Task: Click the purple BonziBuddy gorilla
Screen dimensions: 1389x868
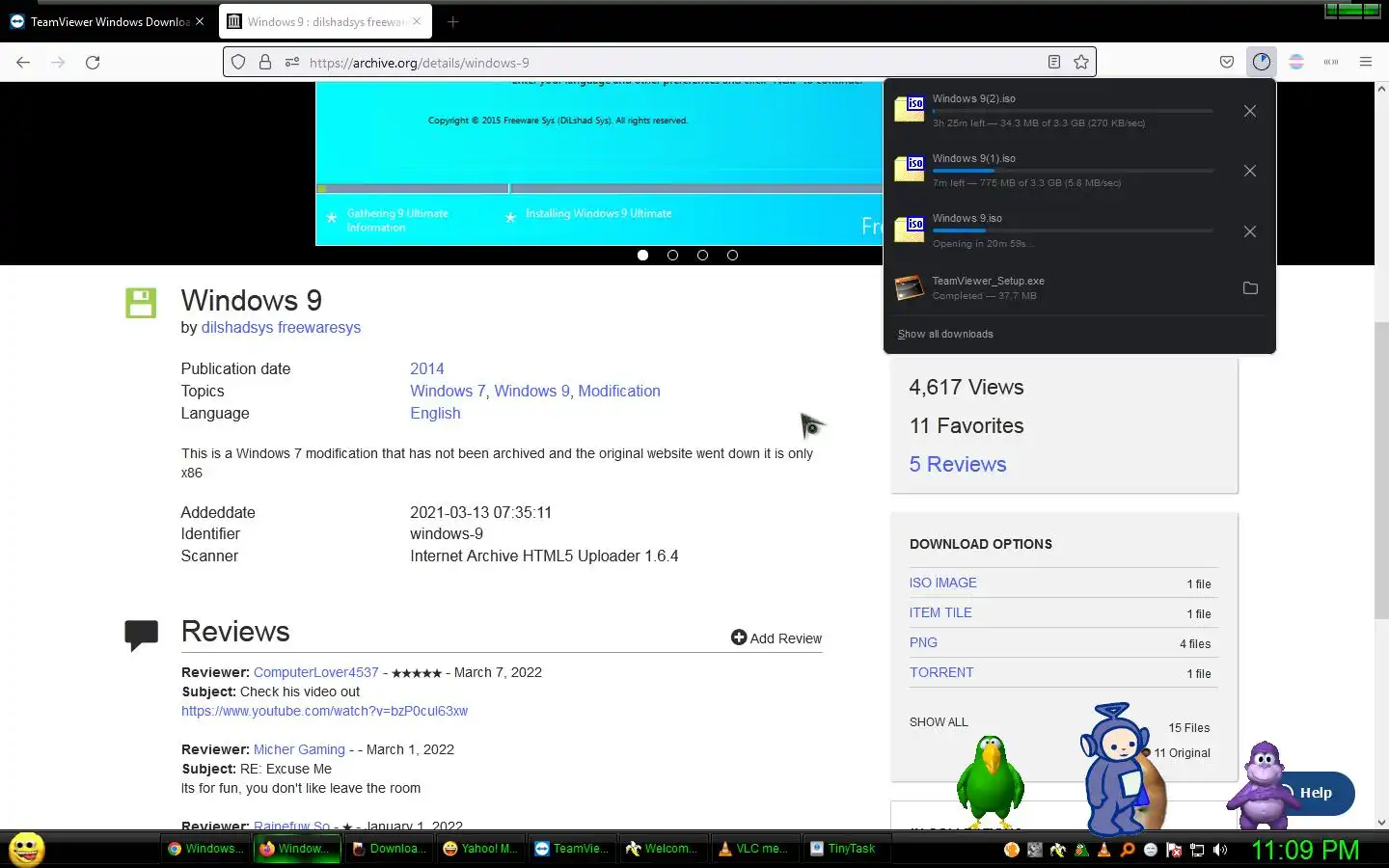Action: 1262,786
